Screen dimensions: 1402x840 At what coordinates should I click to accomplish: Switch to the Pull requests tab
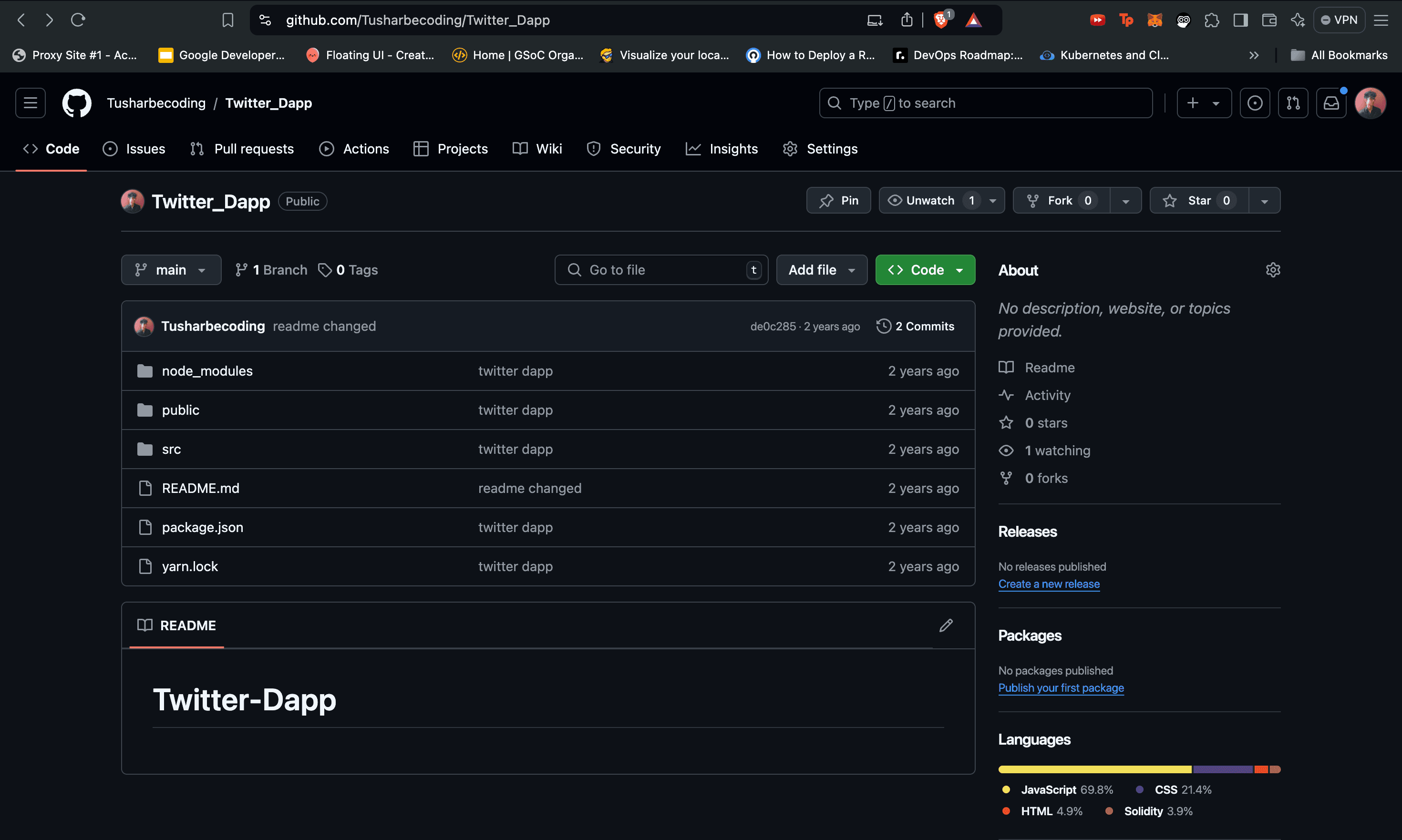point(242,149)
